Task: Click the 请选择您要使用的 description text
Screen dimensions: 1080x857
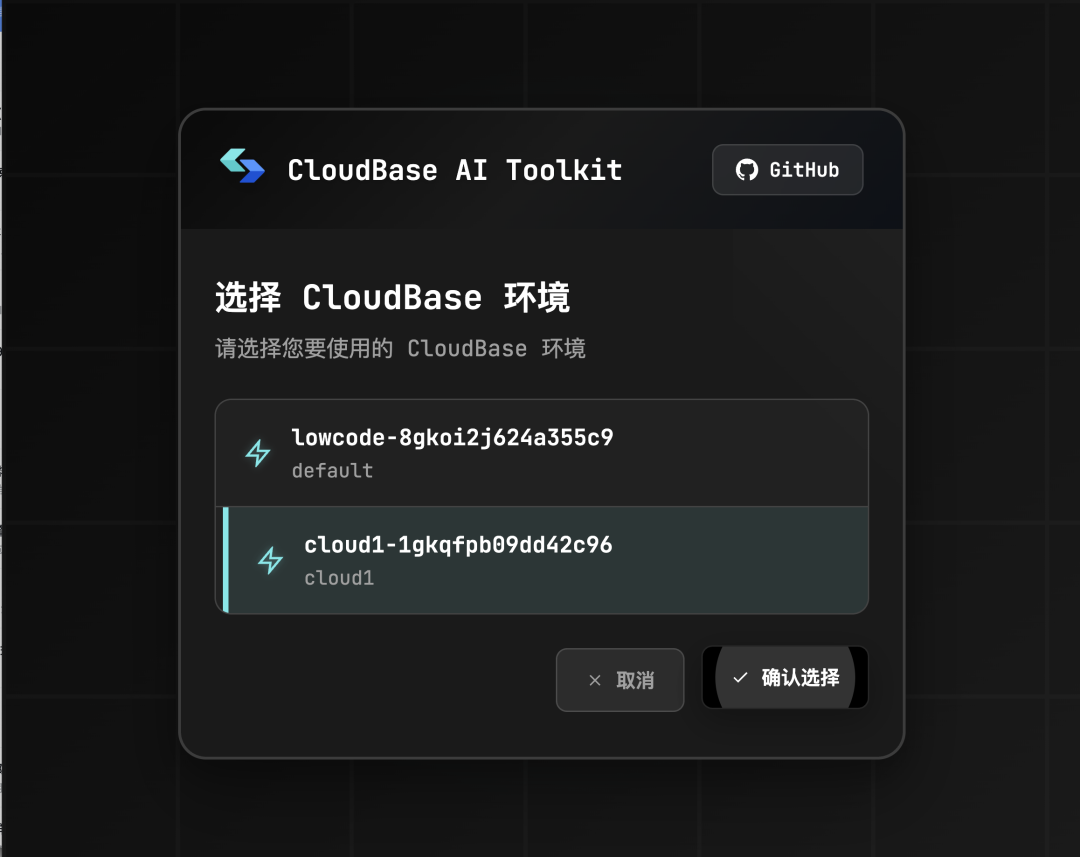Action: pyautogui.click(x=304, y=348)
